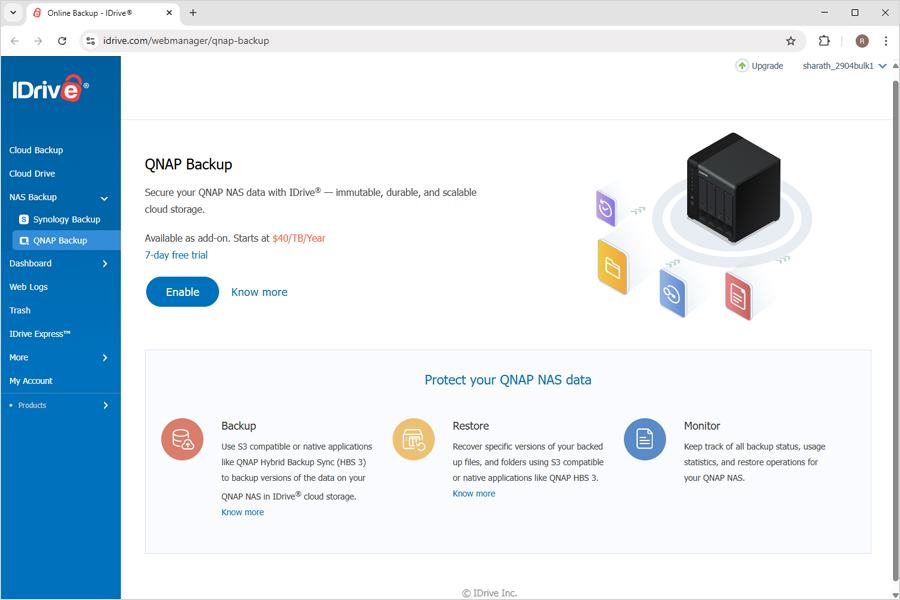Click the green Upgrade arrow icon

coord(742,66)
